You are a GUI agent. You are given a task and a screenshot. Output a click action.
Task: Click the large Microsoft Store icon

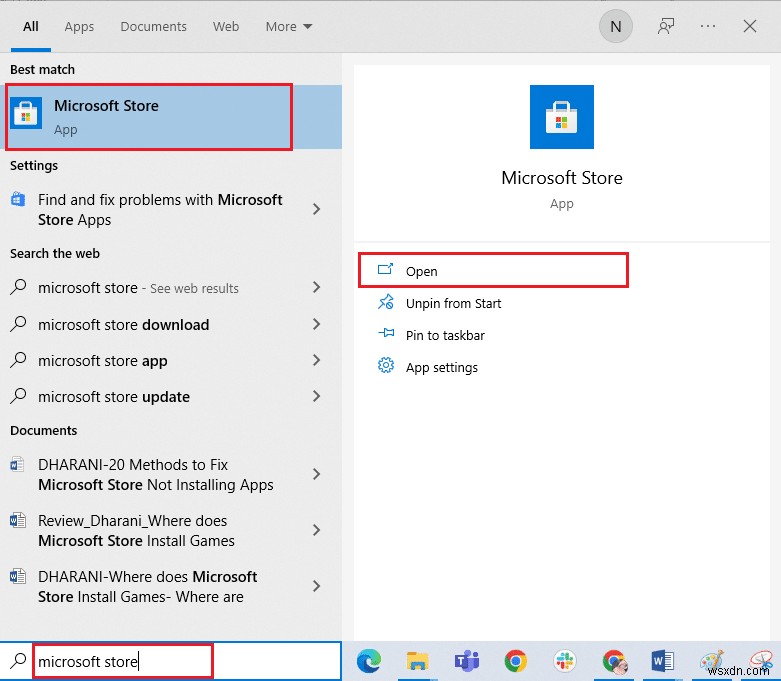(561, 117)
